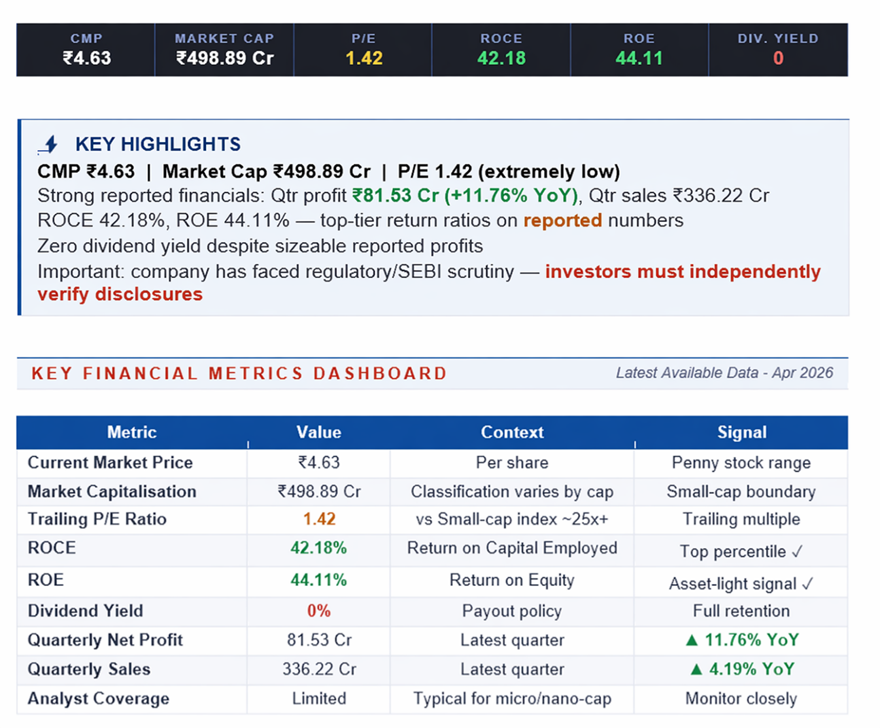
Task: Click the Key Financial Metrics Dashboard heading
Action: tap(239, 374)
